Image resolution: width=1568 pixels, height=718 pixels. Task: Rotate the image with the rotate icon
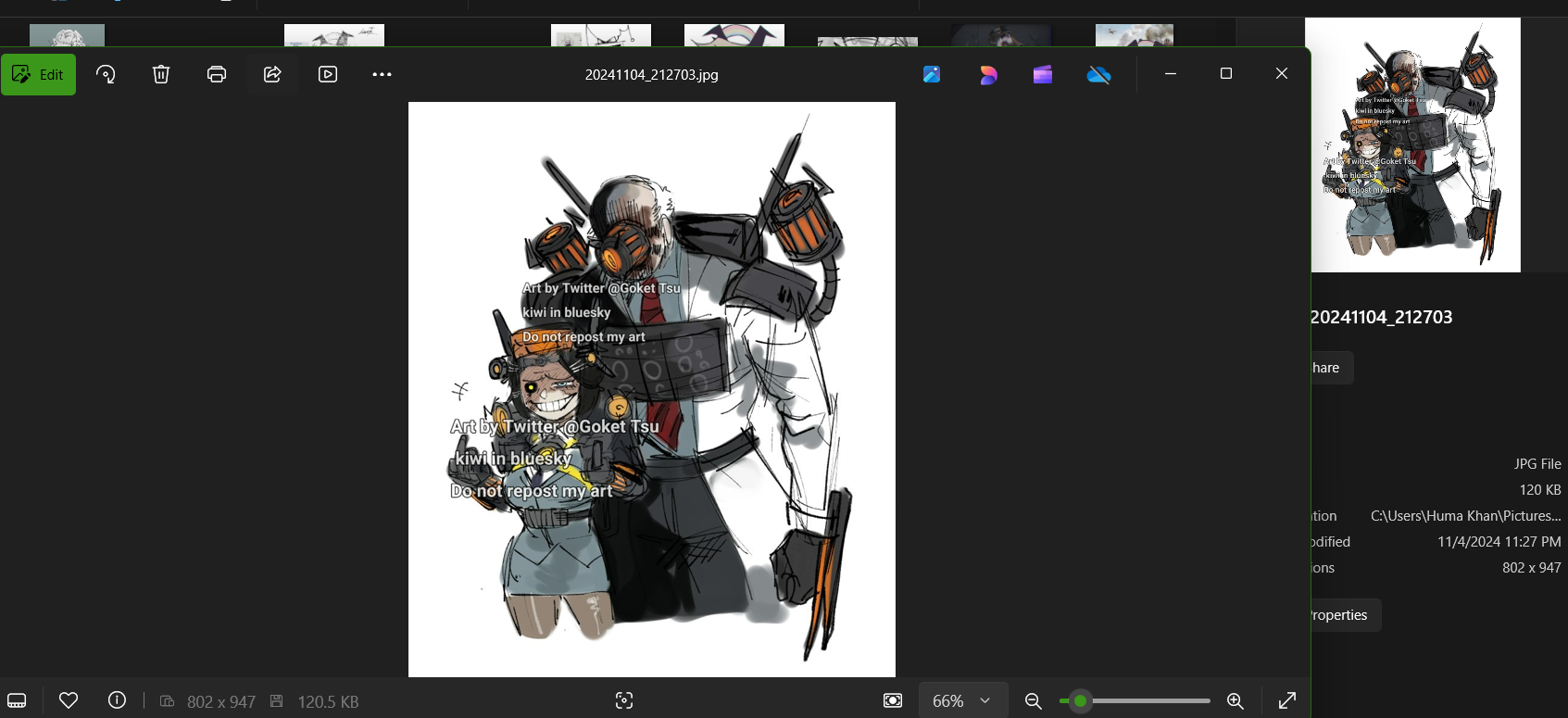pyautogui.click(x=106, y=75)
